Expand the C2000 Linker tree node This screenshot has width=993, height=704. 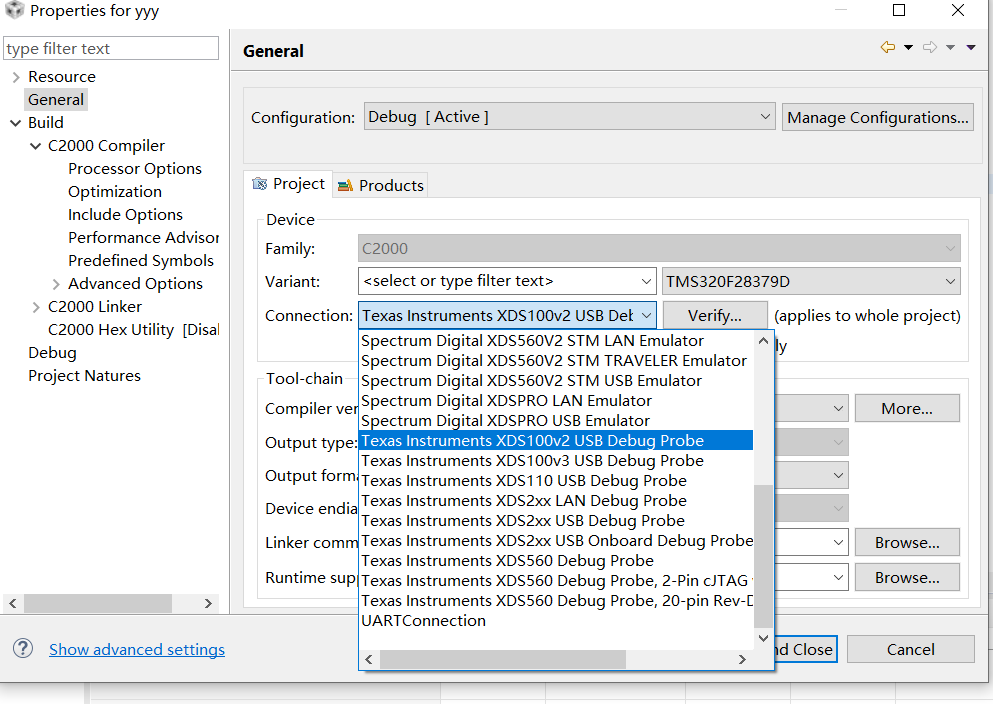(x=37, y=307)
